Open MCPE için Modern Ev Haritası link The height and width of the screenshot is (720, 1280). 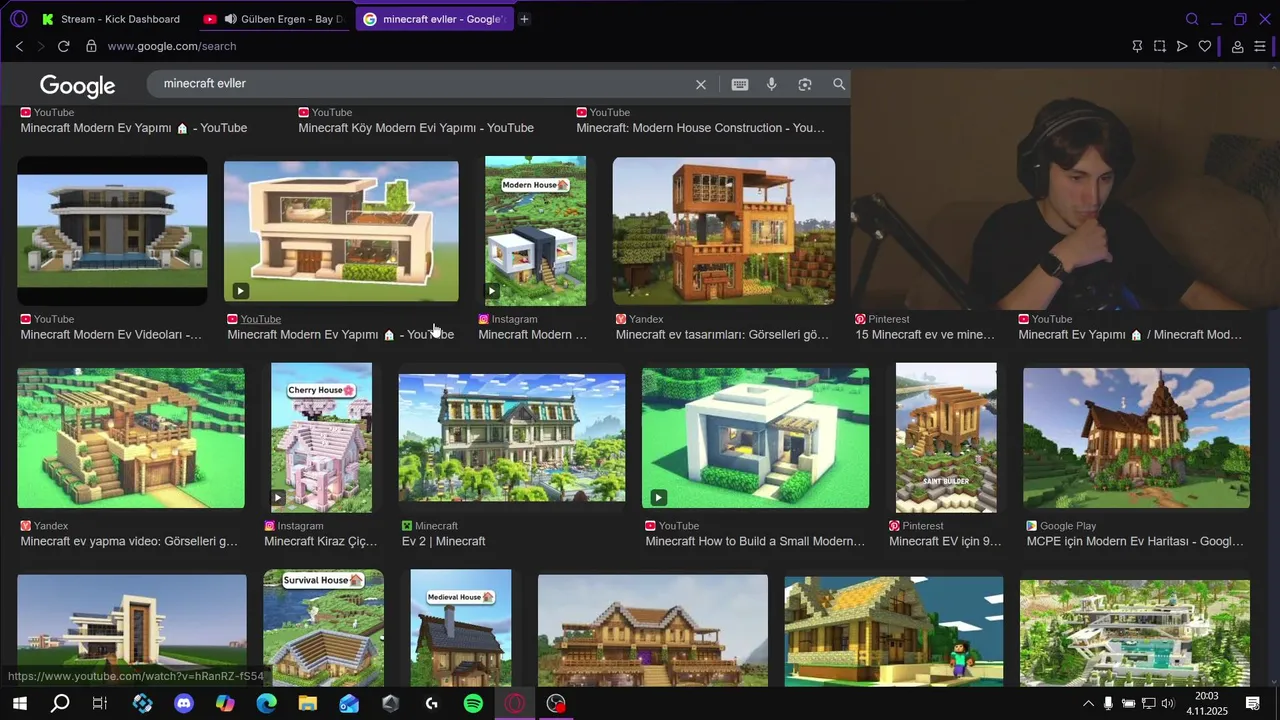pos(1135,542)
